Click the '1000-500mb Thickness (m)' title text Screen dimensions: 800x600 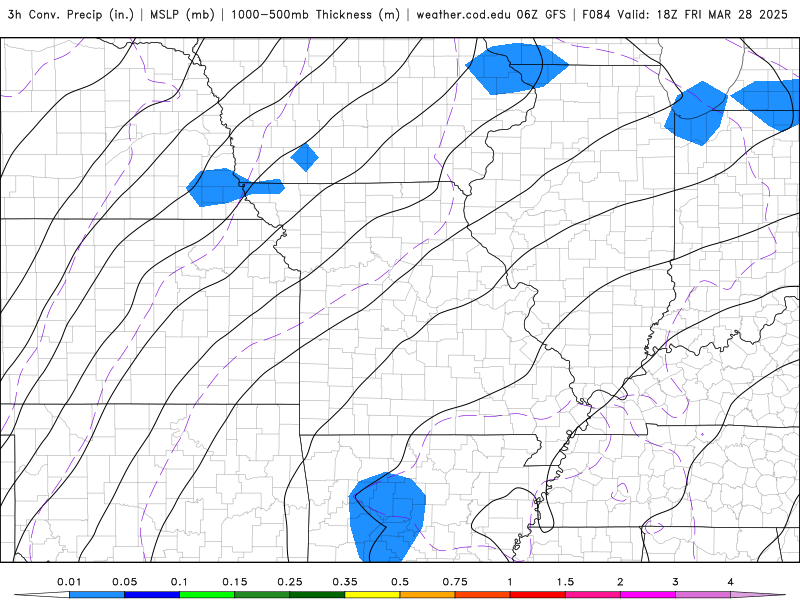click(315, 14)
